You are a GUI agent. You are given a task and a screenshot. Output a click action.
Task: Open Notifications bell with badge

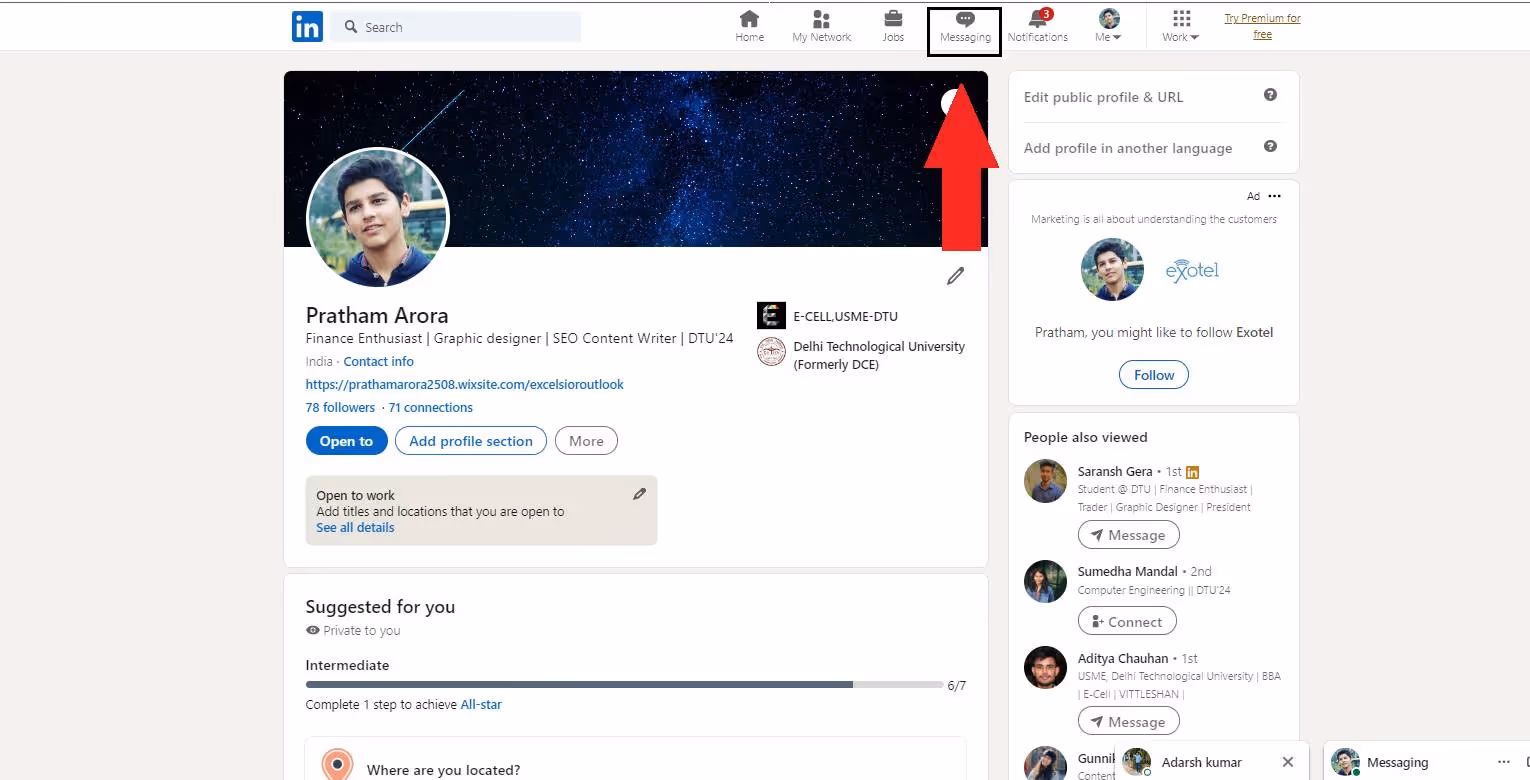(1037, 27)
